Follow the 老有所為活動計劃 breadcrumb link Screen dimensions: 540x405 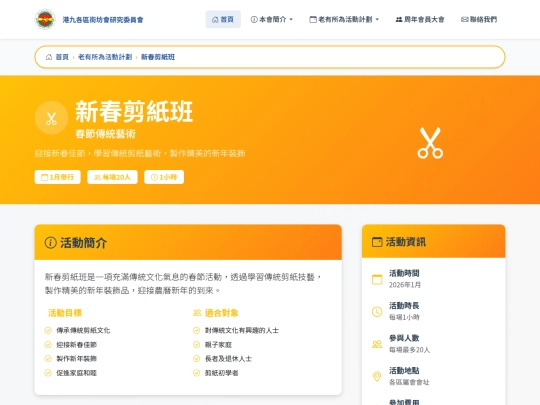pyautogui.click(x=105, y=57)
